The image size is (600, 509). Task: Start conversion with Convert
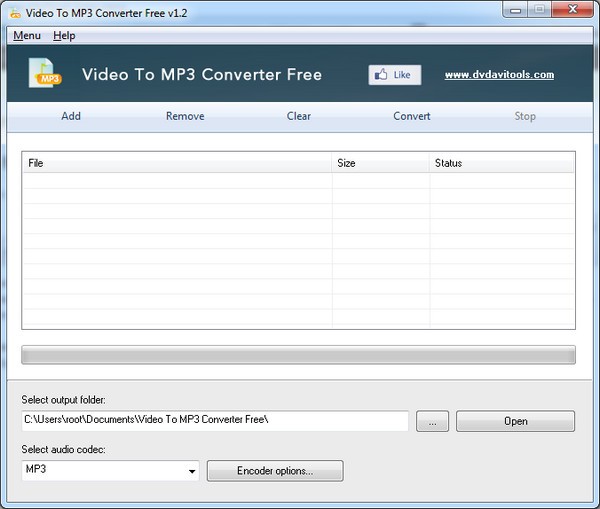412,116
